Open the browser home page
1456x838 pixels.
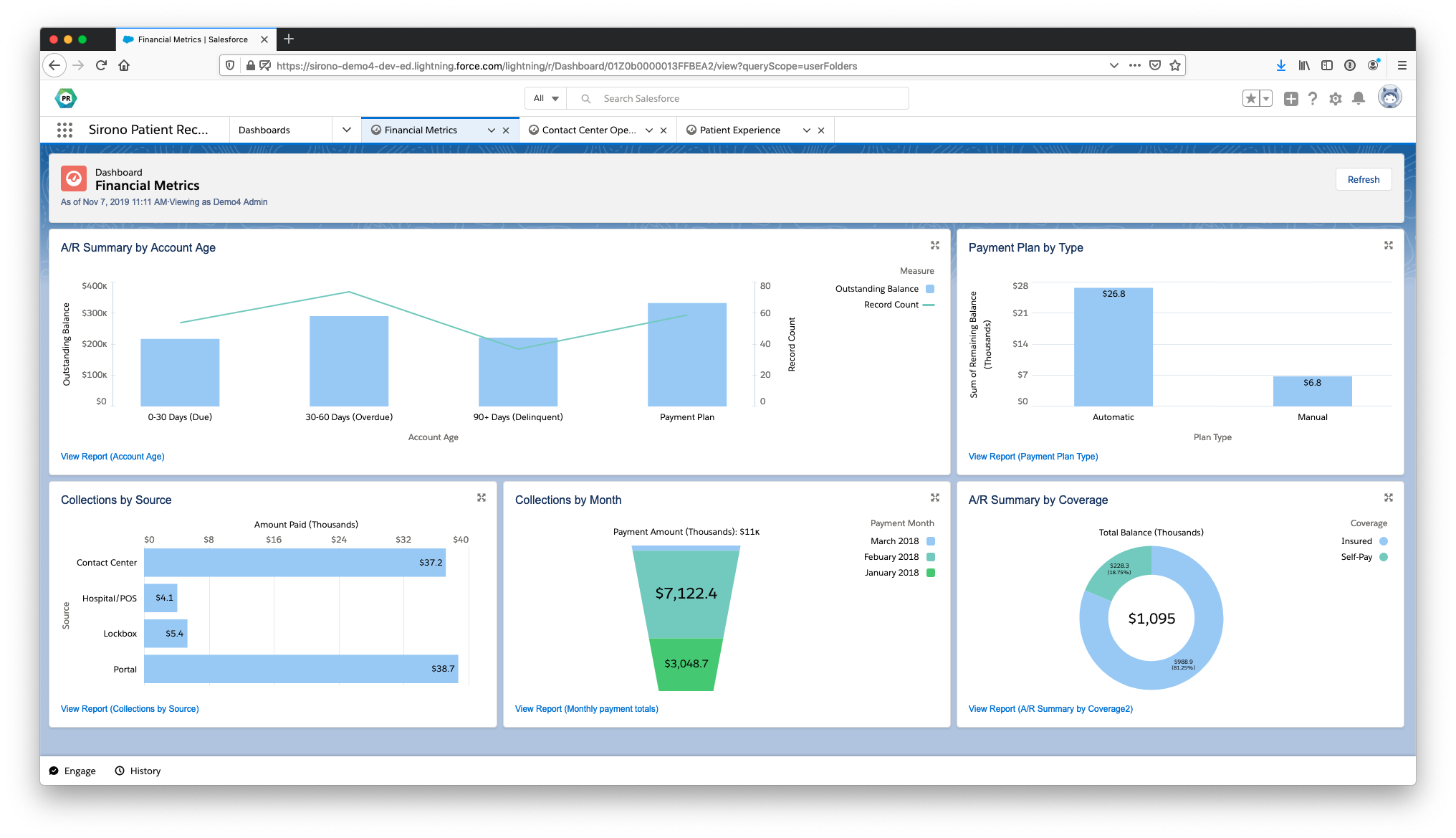[x=124, y=65]
